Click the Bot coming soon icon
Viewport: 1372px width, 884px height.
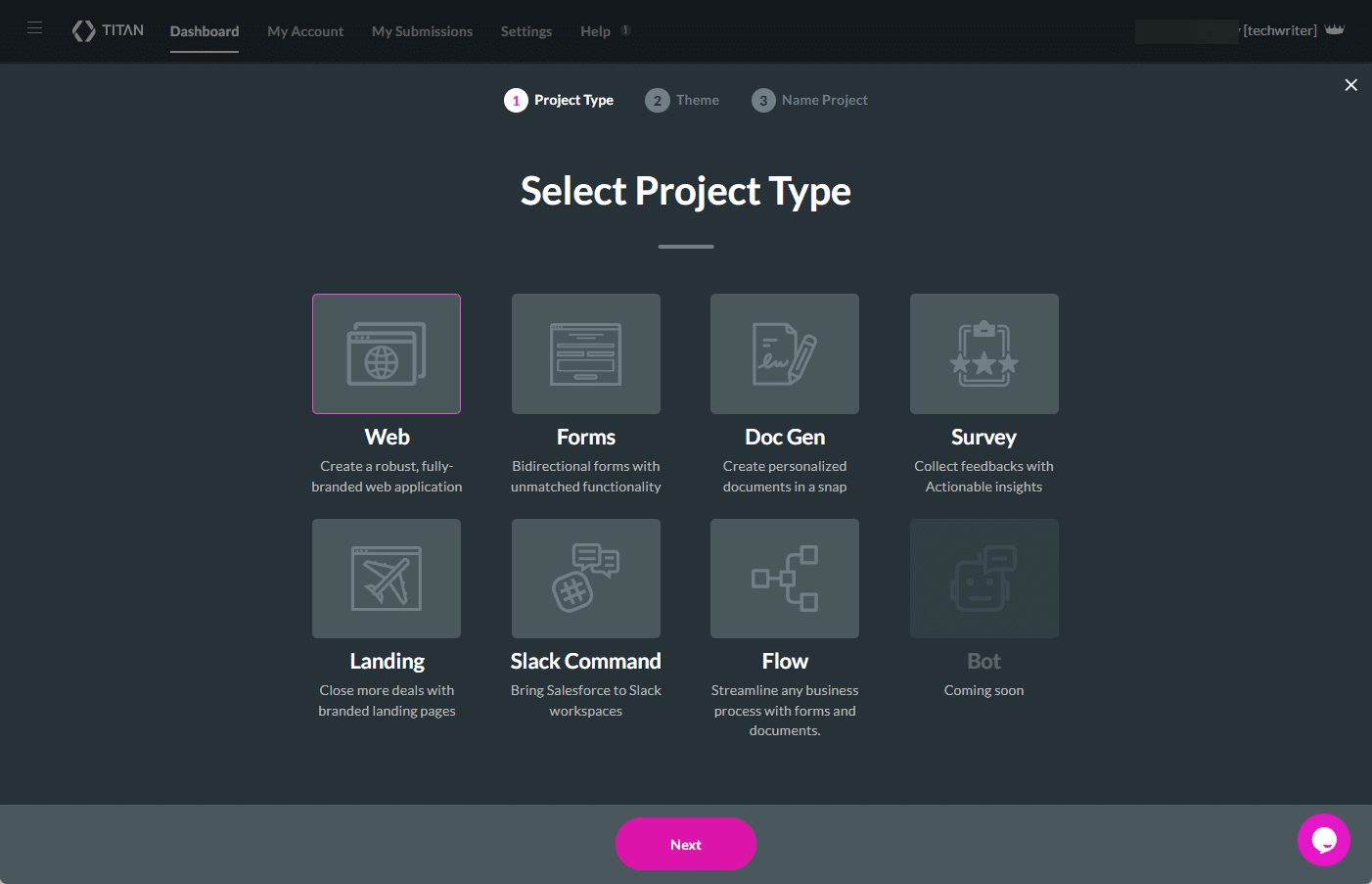point(984,579)
